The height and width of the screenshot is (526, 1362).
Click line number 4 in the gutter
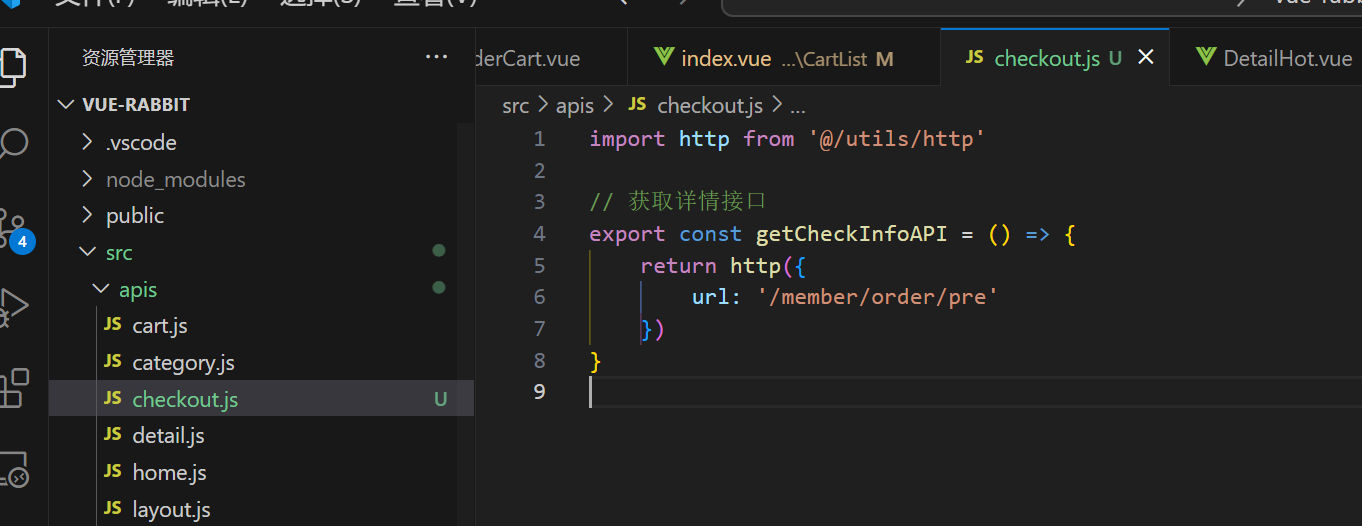point(540,234)
